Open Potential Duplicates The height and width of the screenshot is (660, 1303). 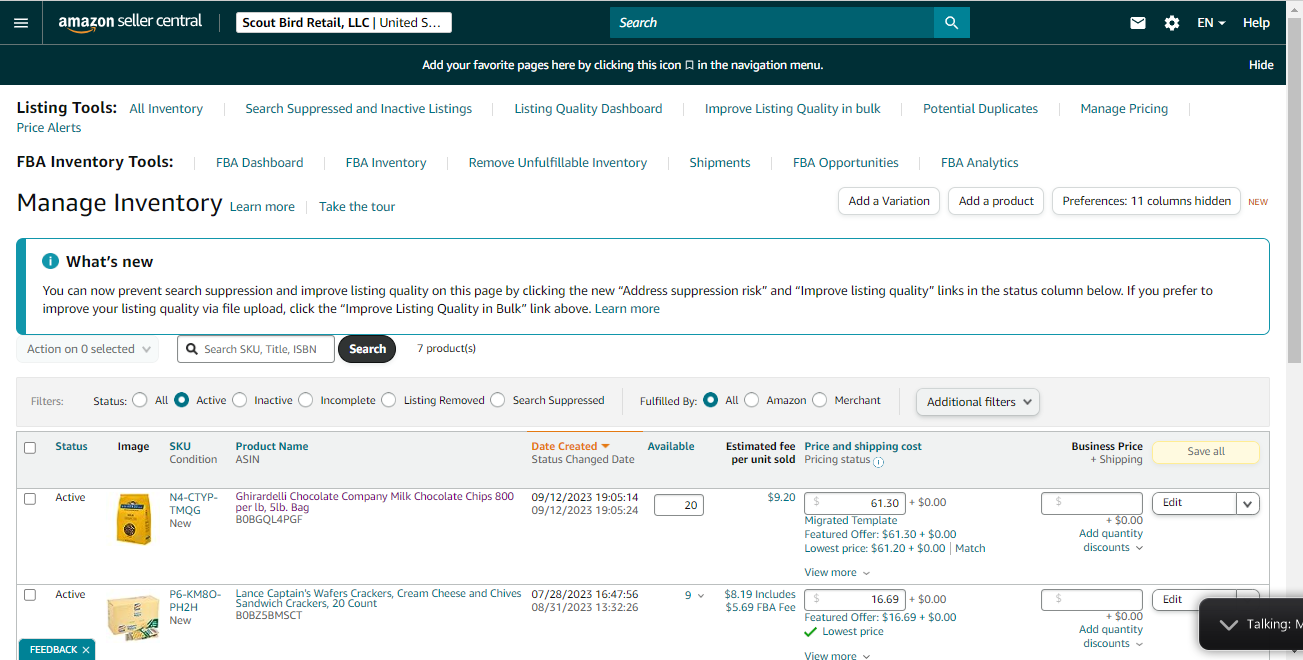coord(980,109)
